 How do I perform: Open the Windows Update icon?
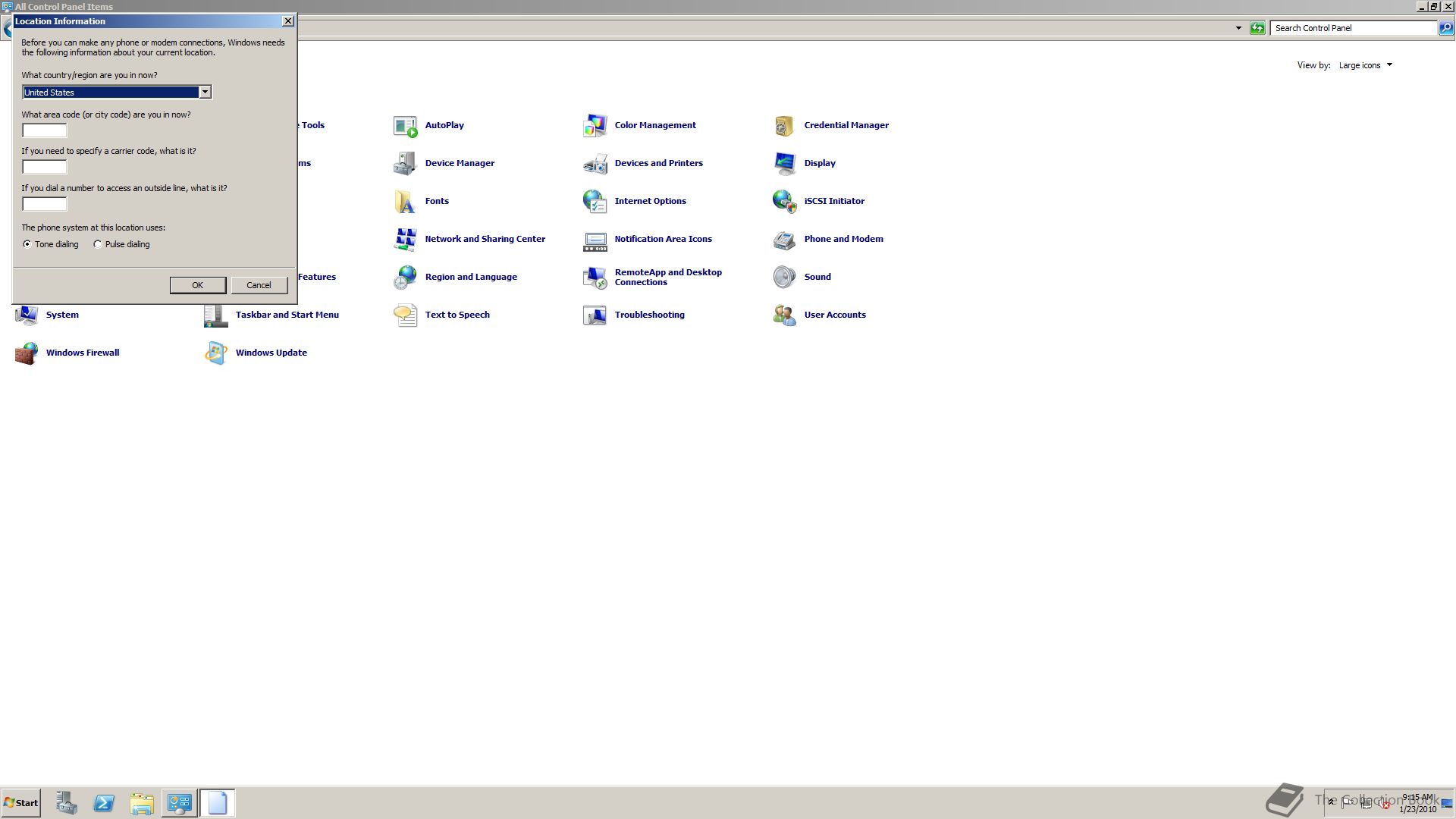(216, 353)
